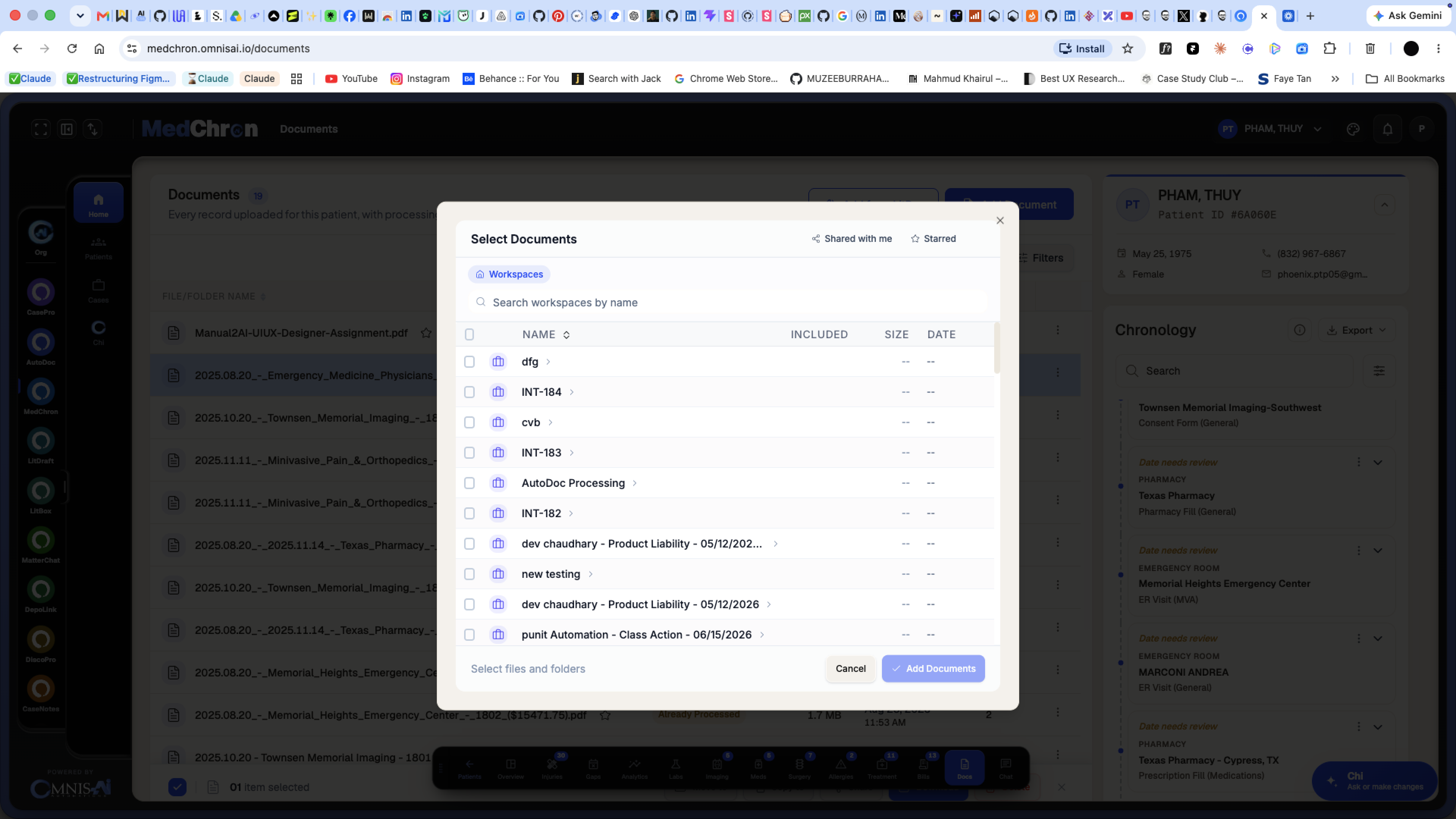Star the Manual2AI-UIUX-Designer-Assignment.pdf file
The width and height of the screenshot is (1456, 819).
coord(426,333)
